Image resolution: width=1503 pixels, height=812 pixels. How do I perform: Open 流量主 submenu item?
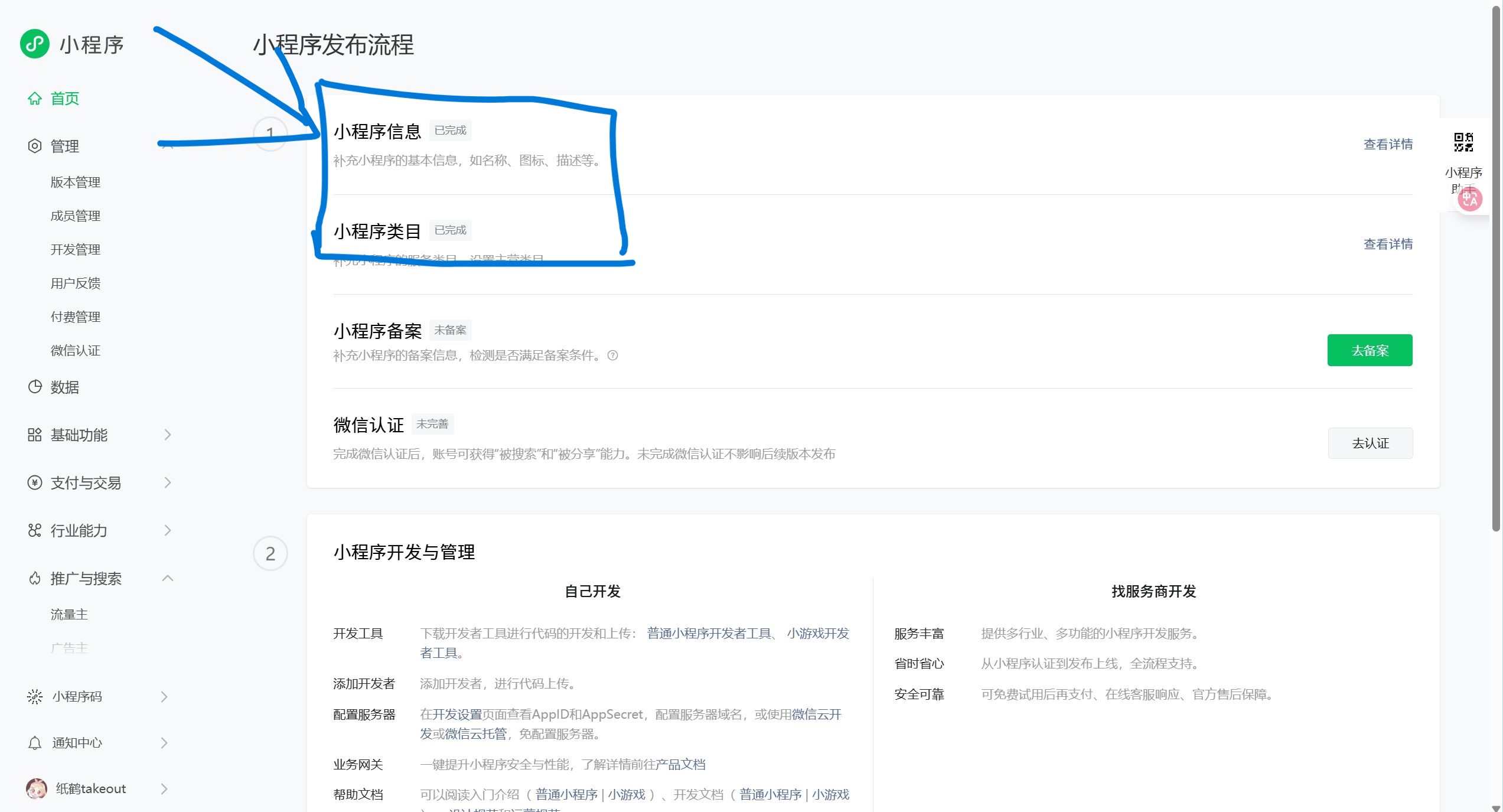pos(69,615)
